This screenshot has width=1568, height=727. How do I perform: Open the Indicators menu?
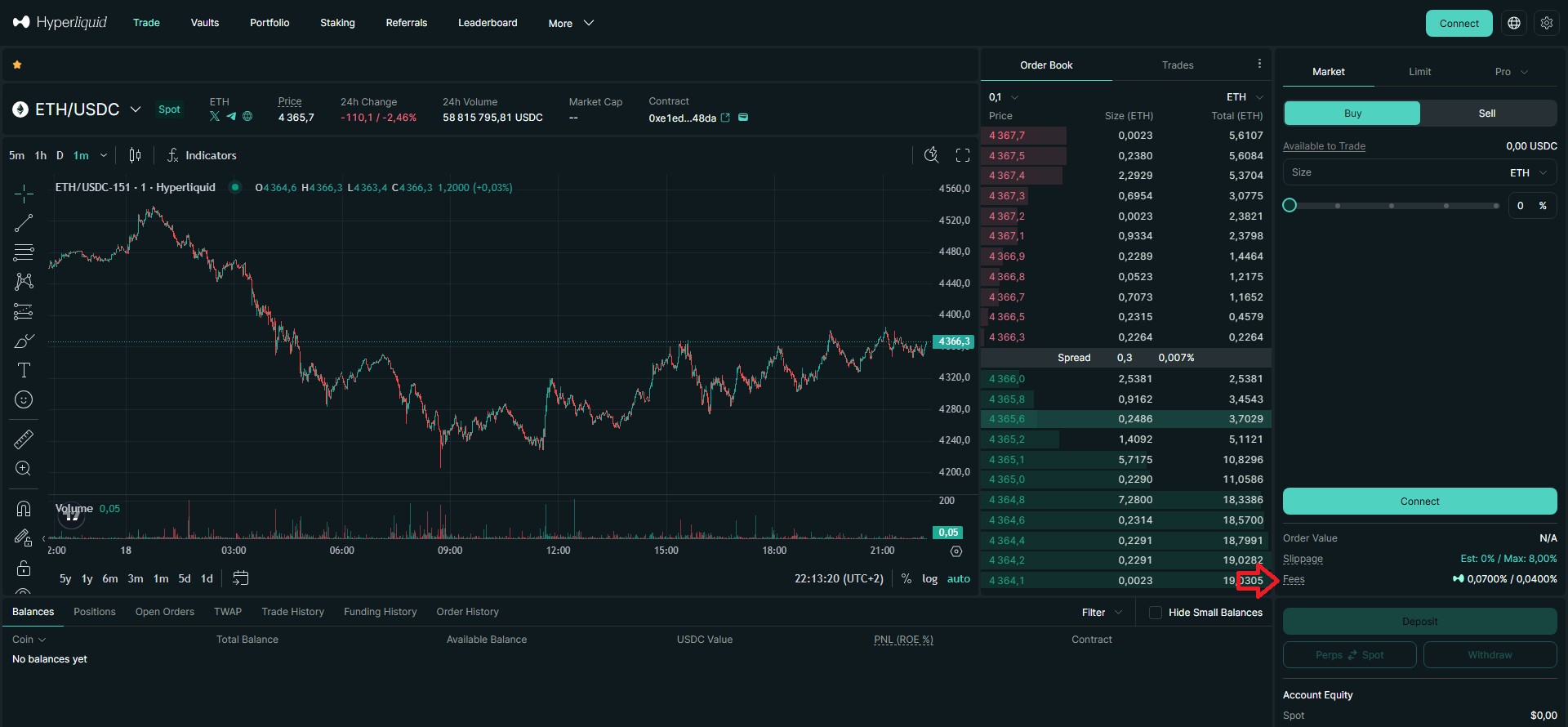pyautogui.click(x=202, y=155)
